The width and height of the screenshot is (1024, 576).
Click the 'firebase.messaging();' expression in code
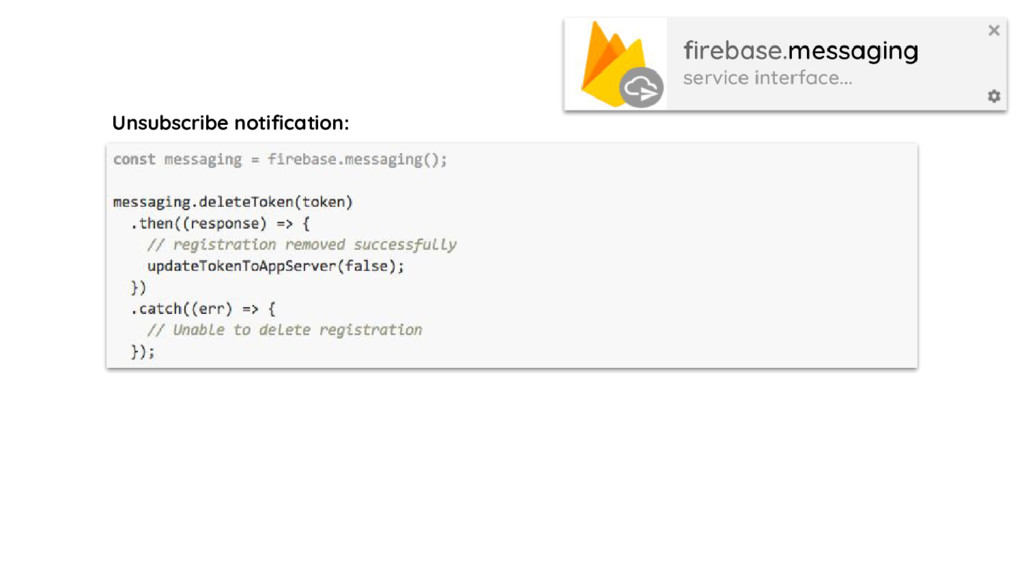click(x=357, y=159)
